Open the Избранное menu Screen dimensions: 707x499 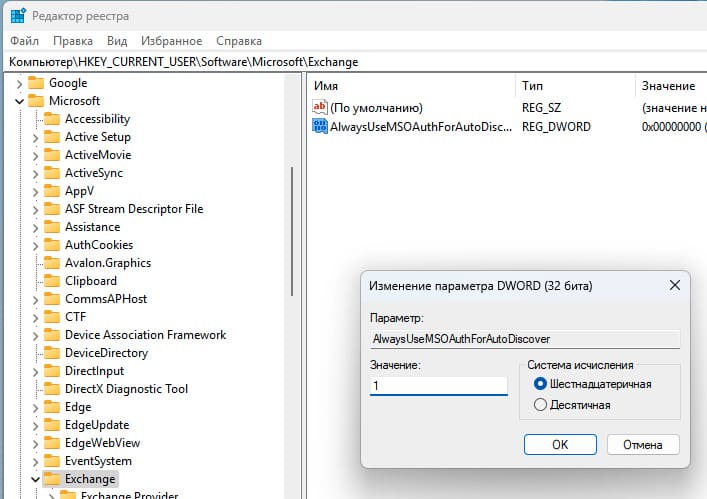(x=172, y=41)
